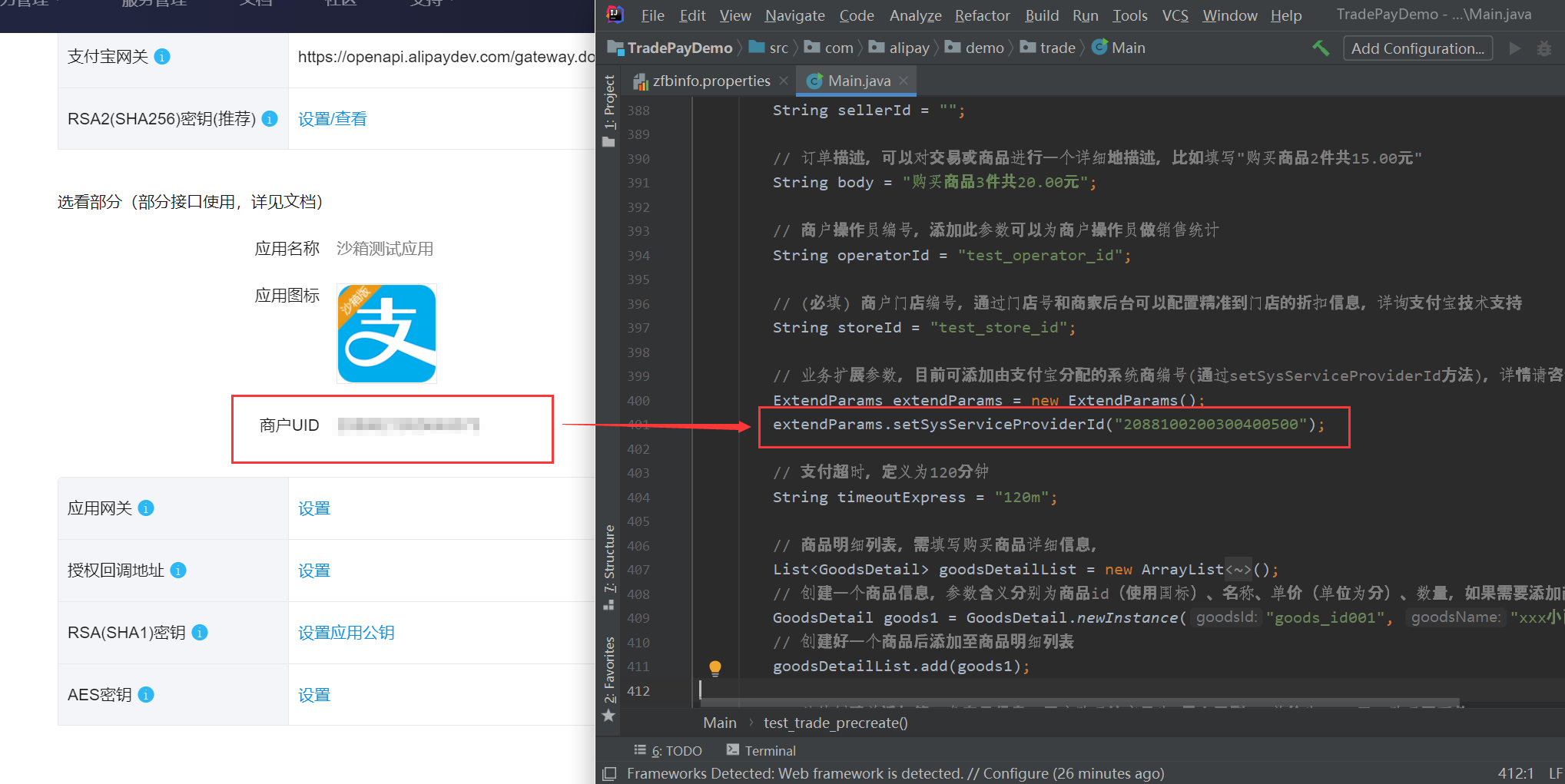Screen dimensions: 1565x784
Task: Click the Alipay sandbox app icon
Action: (386, 333)
